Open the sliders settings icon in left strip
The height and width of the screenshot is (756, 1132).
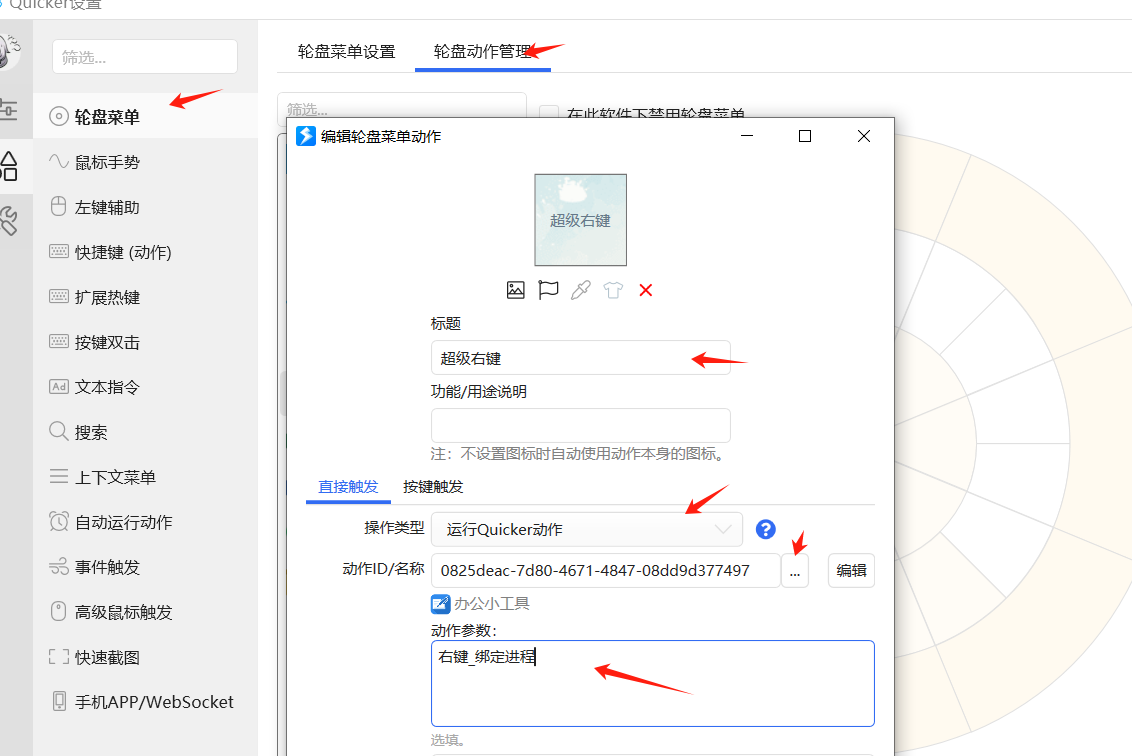tap(9, 110)
